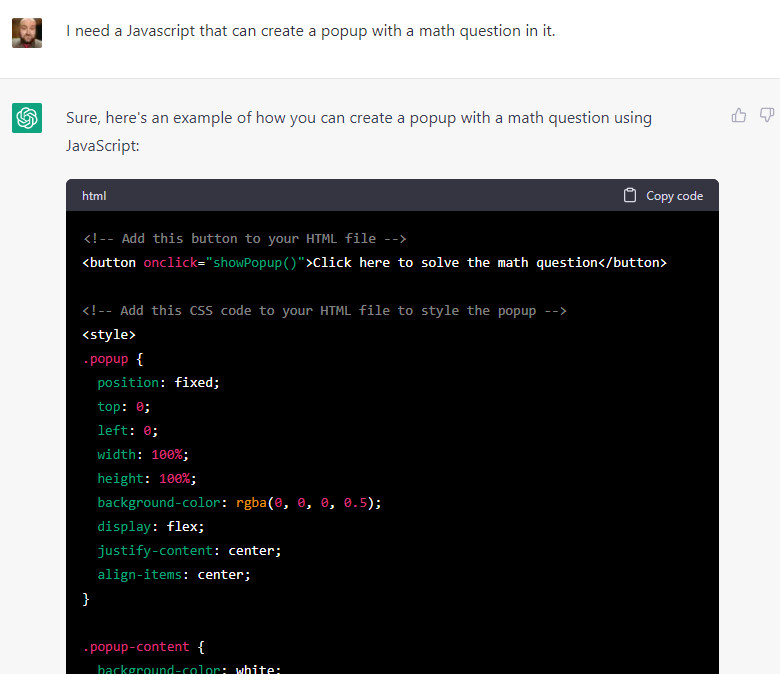Viewport: 780px width, 674px height.
Task: Click the justify-content: center line
Action: point(189,551)
